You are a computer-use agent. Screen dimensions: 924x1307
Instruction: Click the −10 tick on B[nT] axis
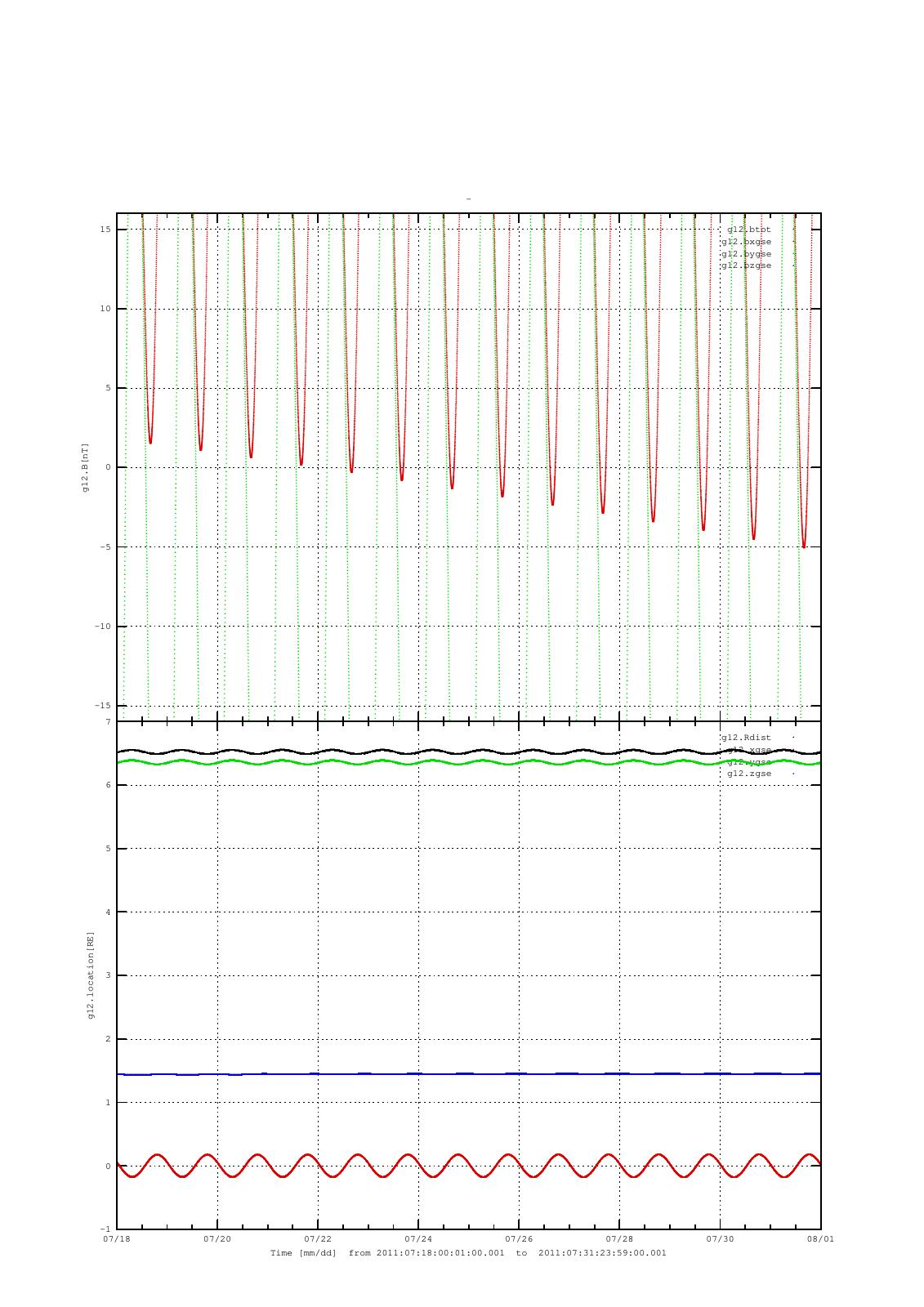tap(103, 627)
